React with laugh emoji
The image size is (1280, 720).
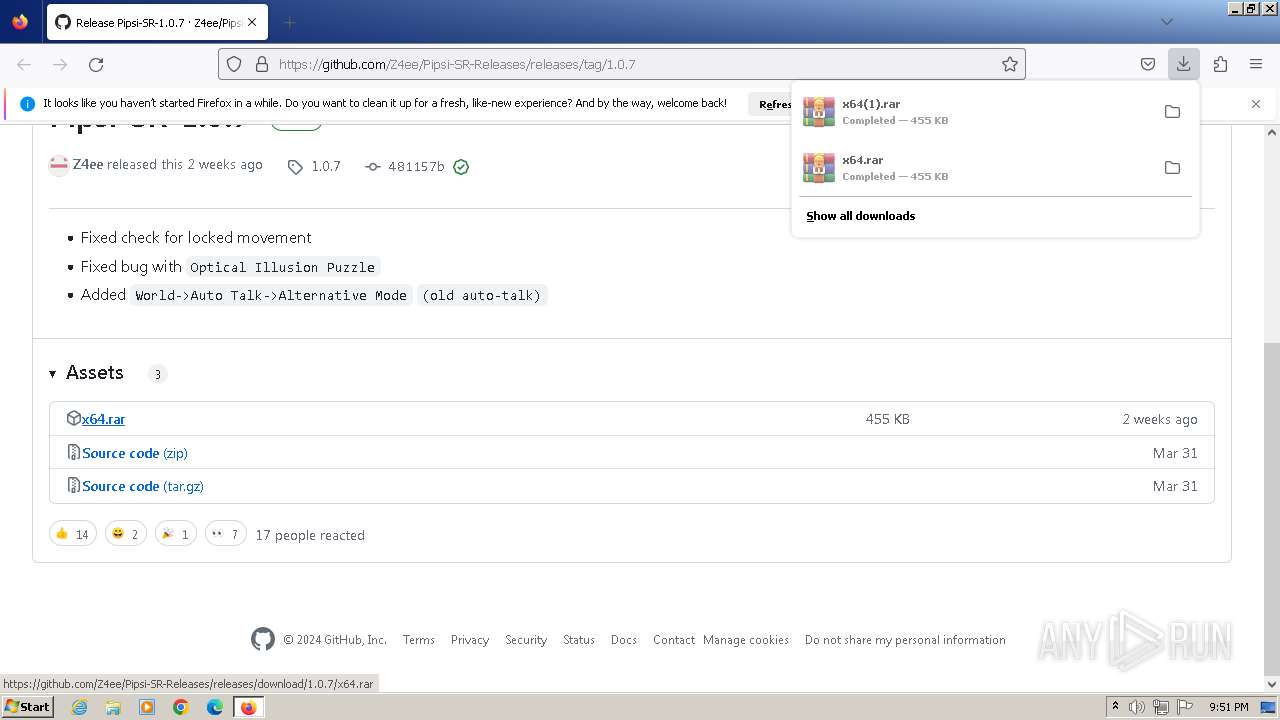coord(125,534)
